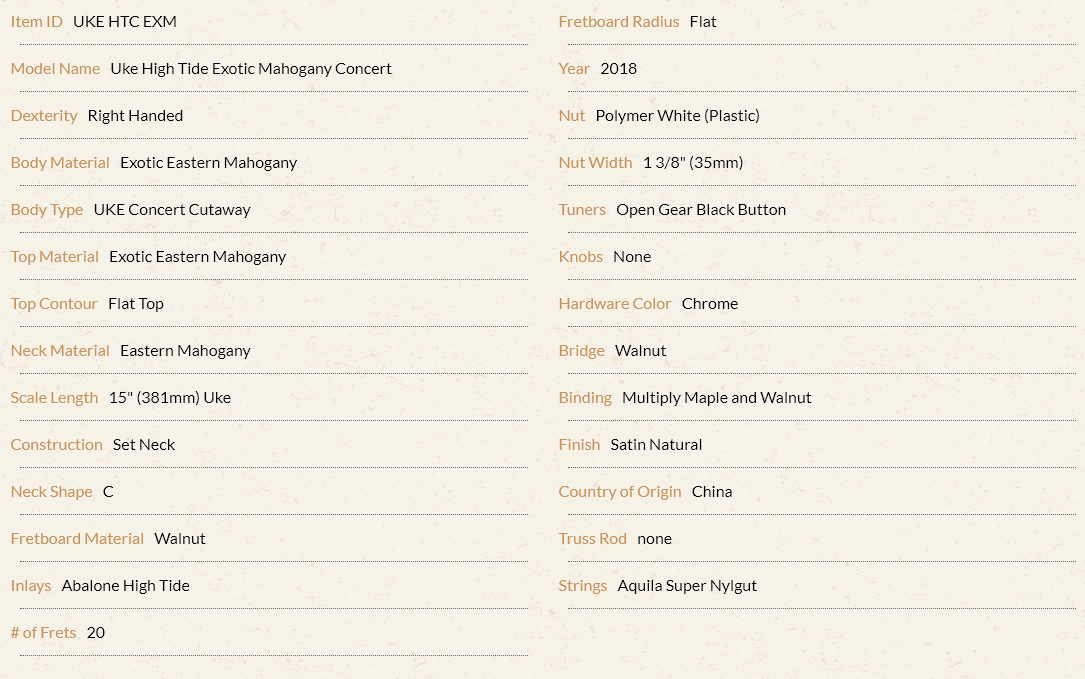Select the fret count value "20"
Screen dimensions: 1085x679
pos(96,633)
